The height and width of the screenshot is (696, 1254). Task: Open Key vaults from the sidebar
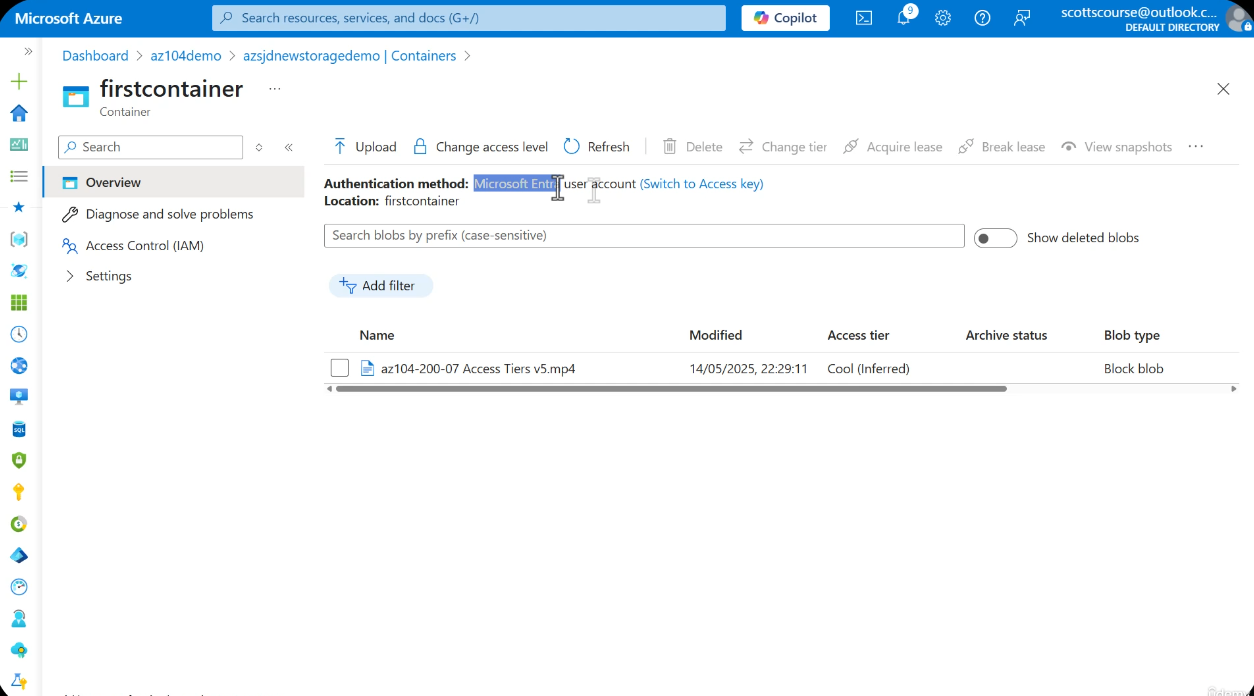pos(19,491)
